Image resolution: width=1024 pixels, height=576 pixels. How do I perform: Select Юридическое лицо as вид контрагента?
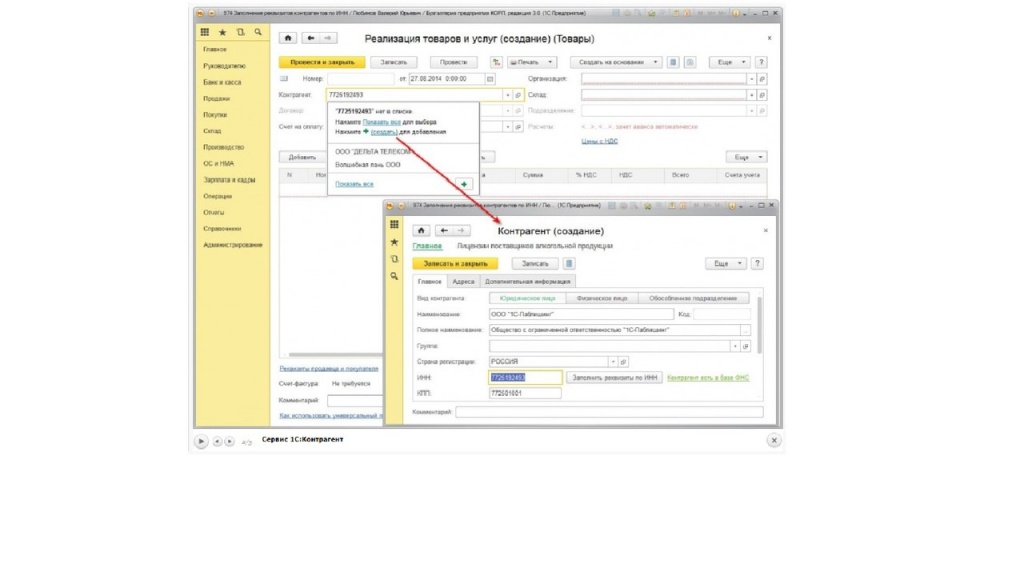click(527, 298)
